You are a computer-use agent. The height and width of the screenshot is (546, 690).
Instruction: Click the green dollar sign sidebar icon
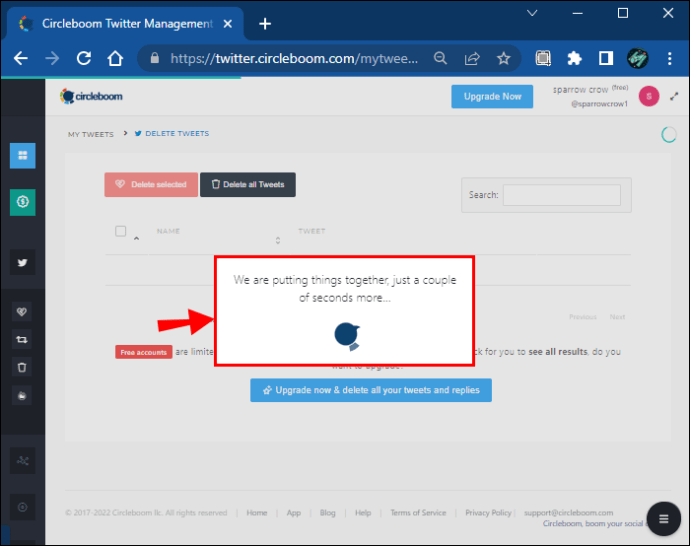coord(22,202)
